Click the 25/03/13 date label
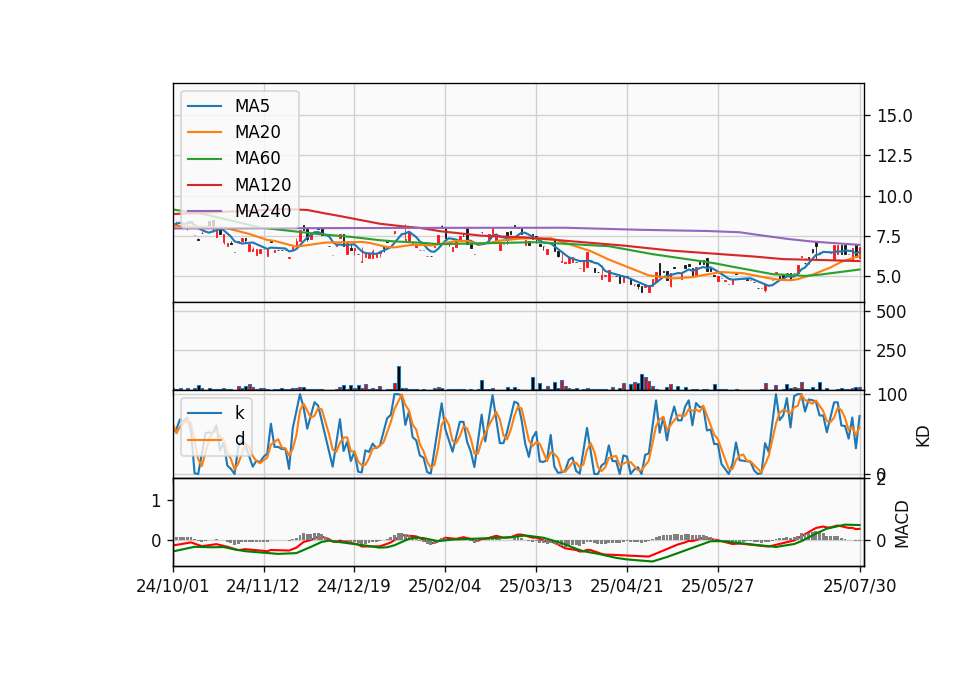 (x=536, y=586)
